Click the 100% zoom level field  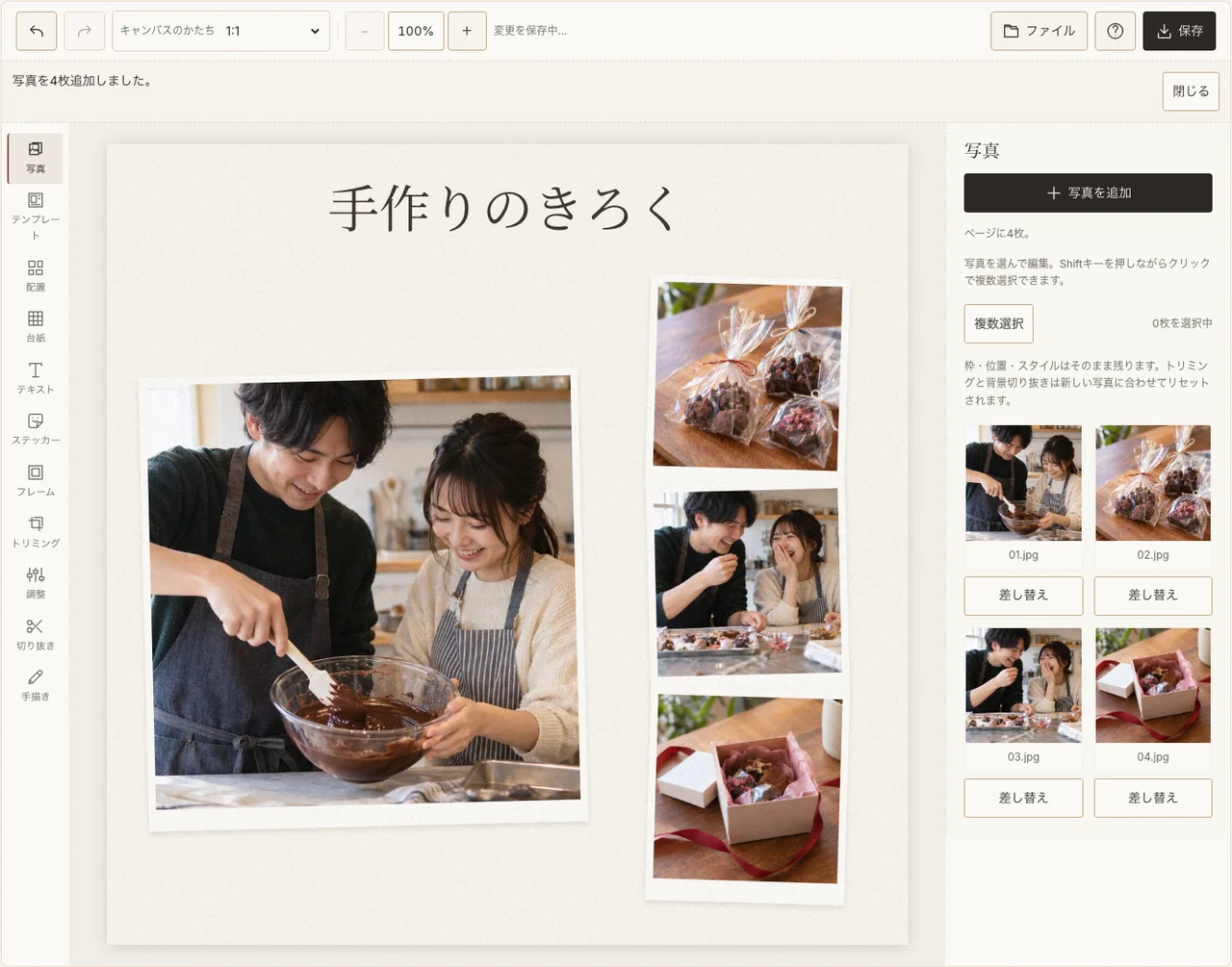coord(416,31)
